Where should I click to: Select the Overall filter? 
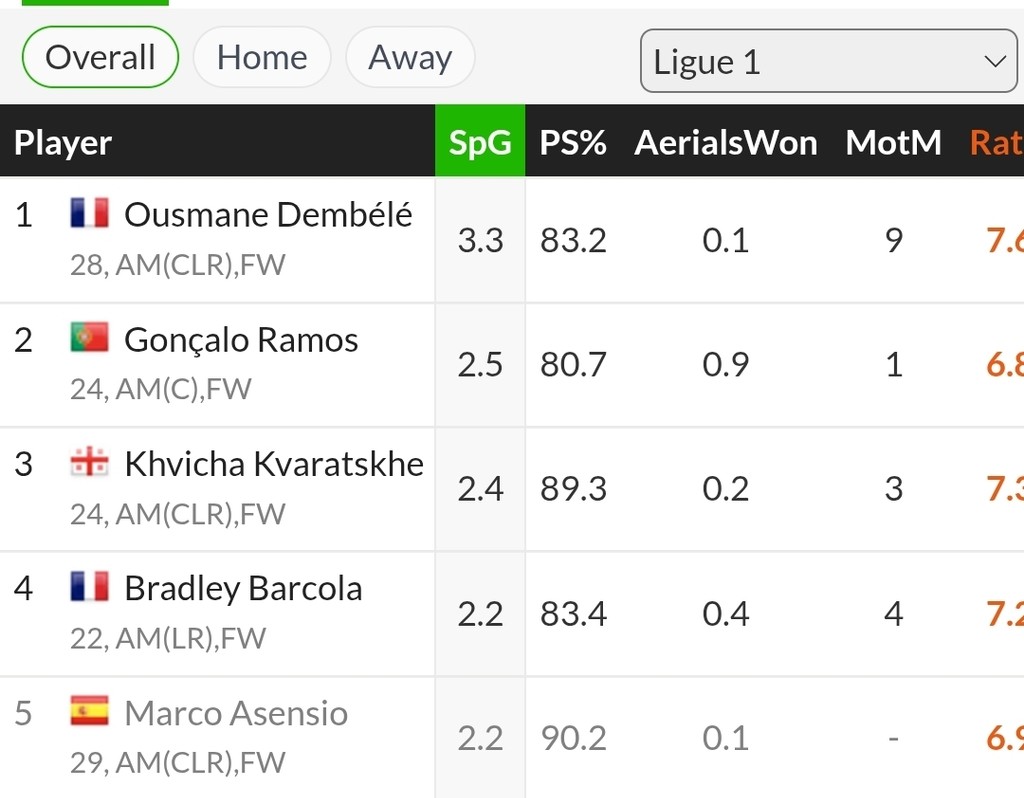[100, 57]
